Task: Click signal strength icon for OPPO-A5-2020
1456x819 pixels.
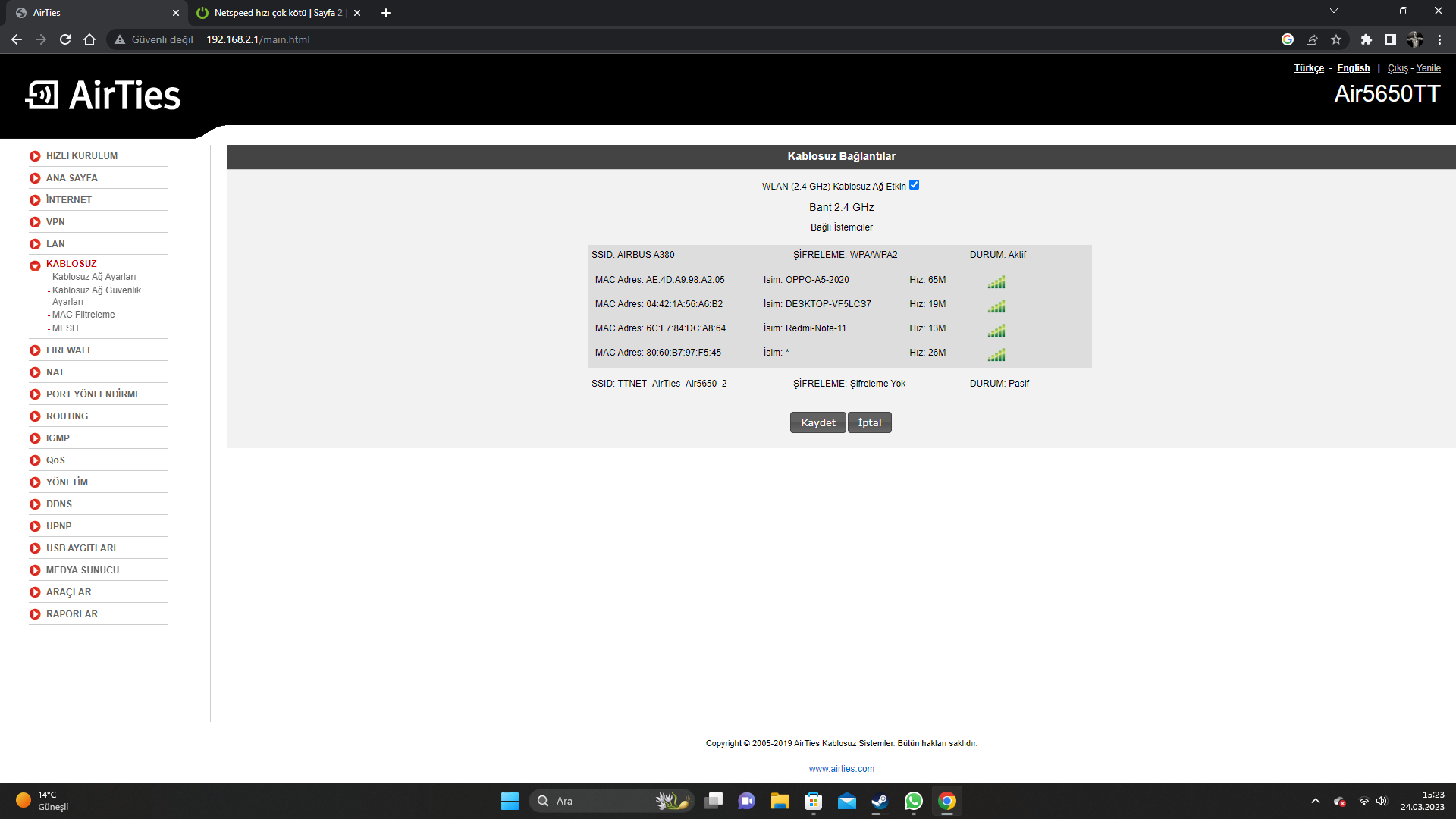Action: 996,282
